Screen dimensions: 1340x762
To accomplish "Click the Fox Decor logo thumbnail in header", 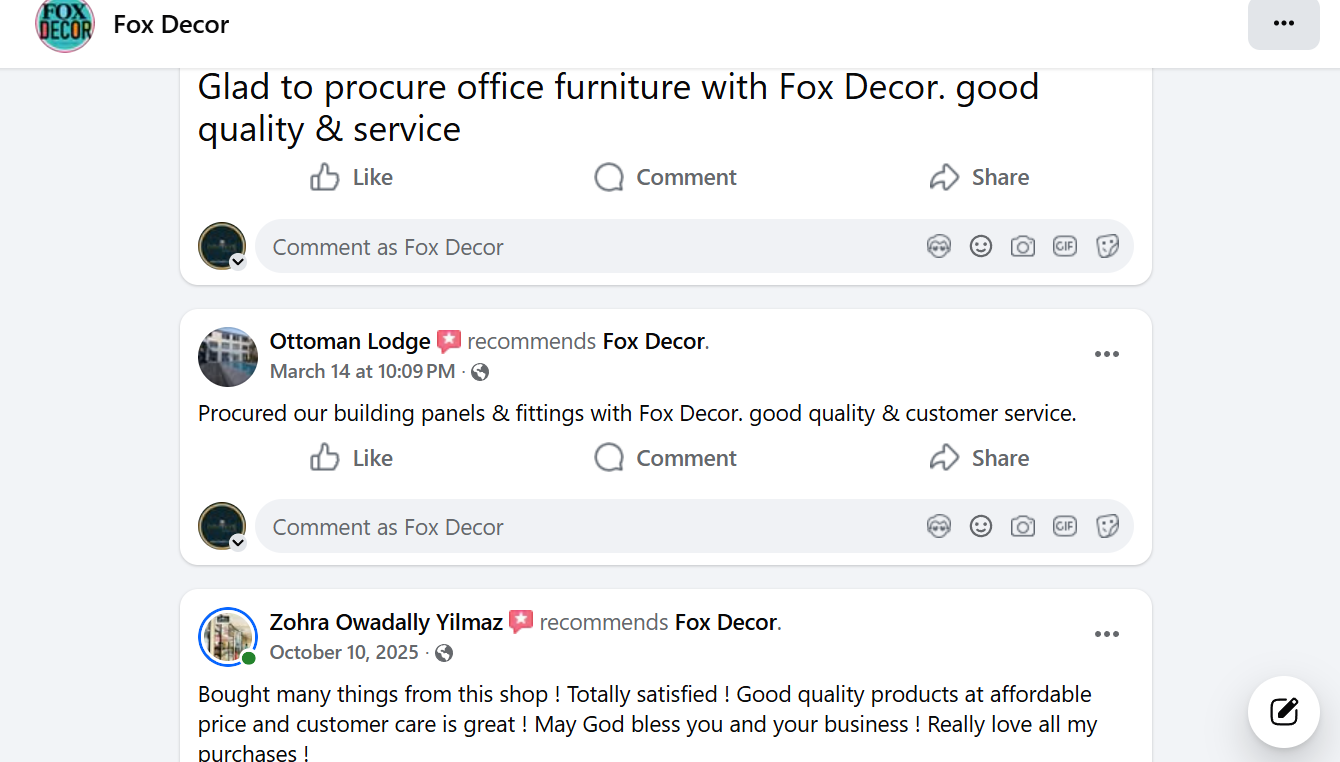I will (x=65, y=25).
